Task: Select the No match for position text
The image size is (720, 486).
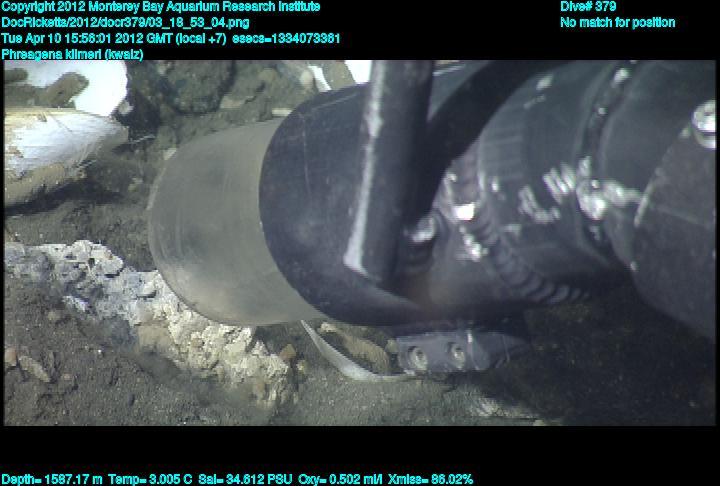Action: (618, 23)
